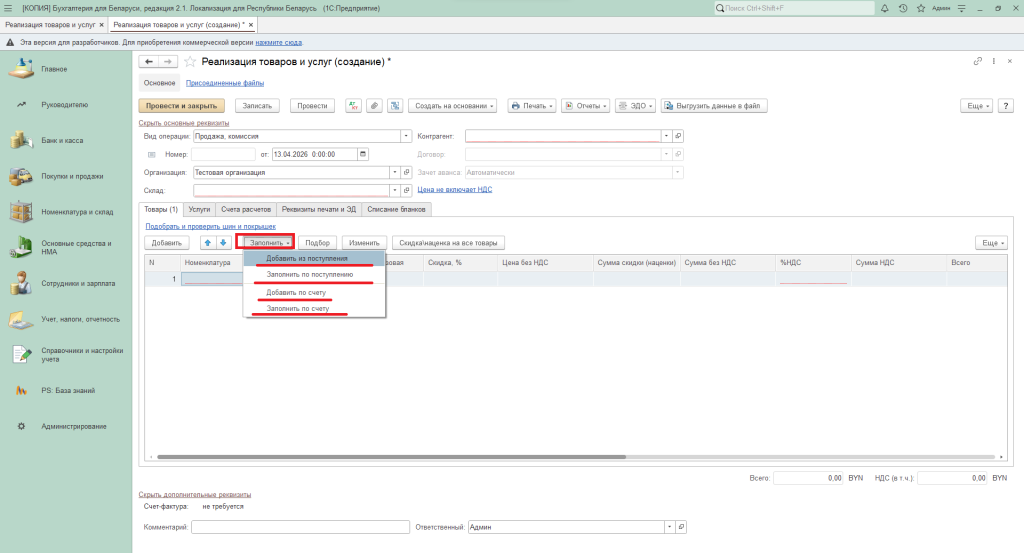The image size is (1024, 553).
Task: Open the history clock icon
Action: click(903, 8)
